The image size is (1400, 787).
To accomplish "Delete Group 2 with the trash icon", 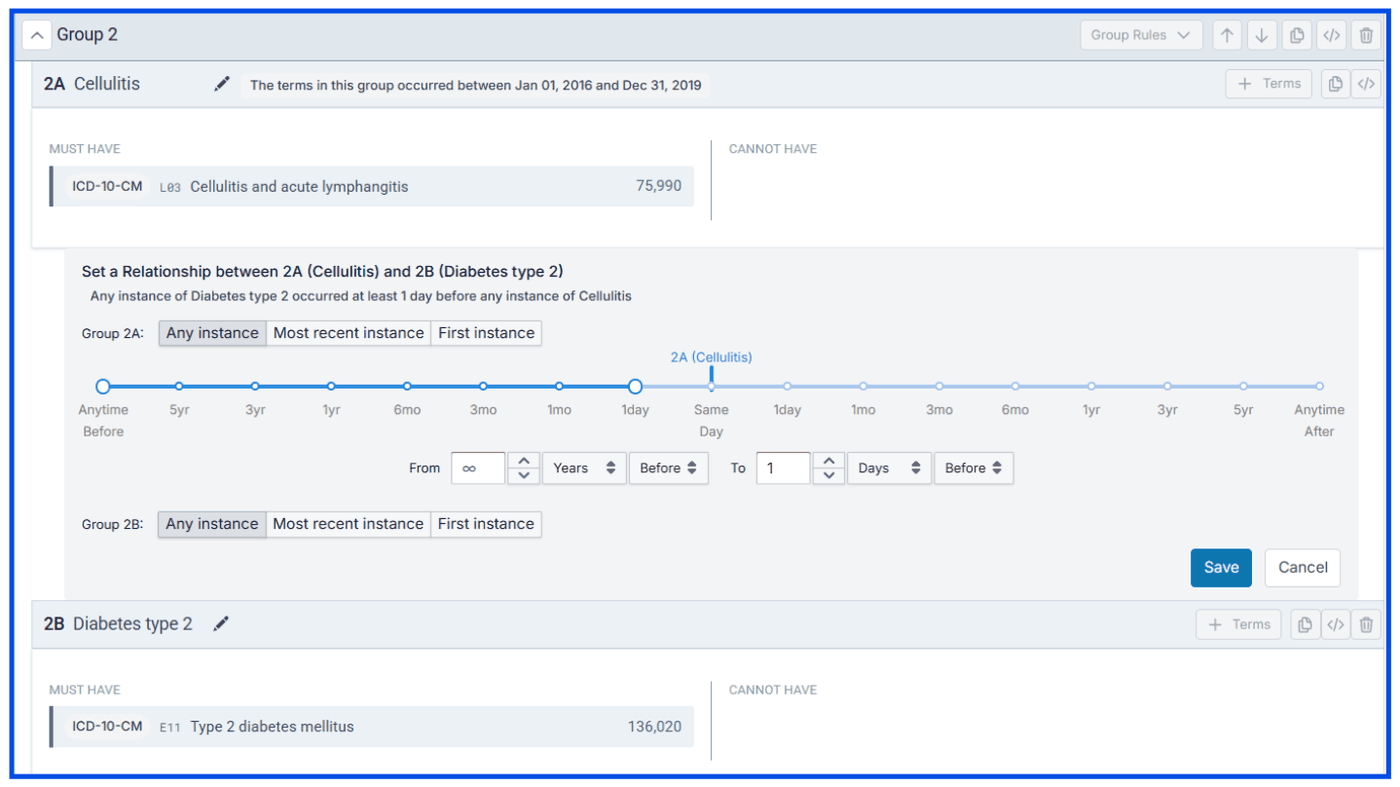I will pos(1366,35).
